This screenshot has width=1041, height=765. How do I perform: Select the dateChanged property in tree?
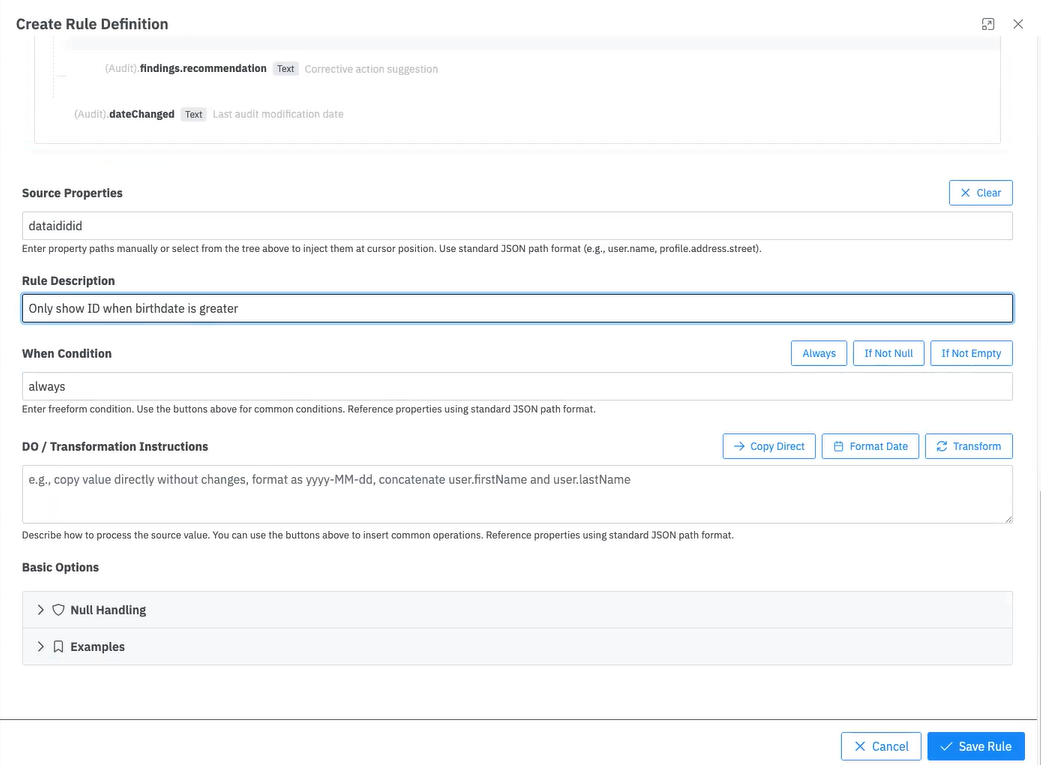tap(141, 114)
